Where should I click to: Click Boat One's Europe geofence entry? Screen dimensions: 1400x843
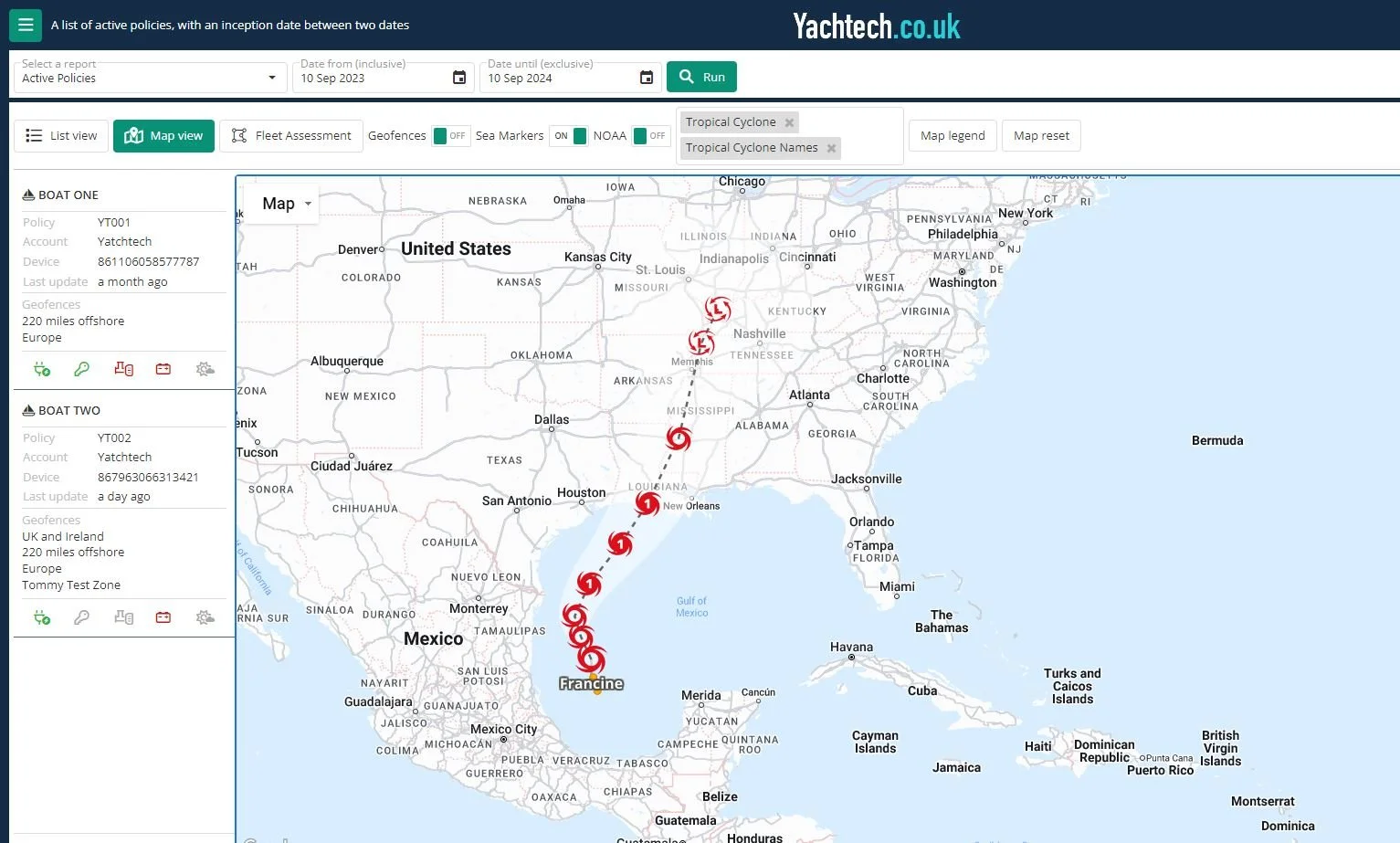pyautogui.click(x=42, y=337)
